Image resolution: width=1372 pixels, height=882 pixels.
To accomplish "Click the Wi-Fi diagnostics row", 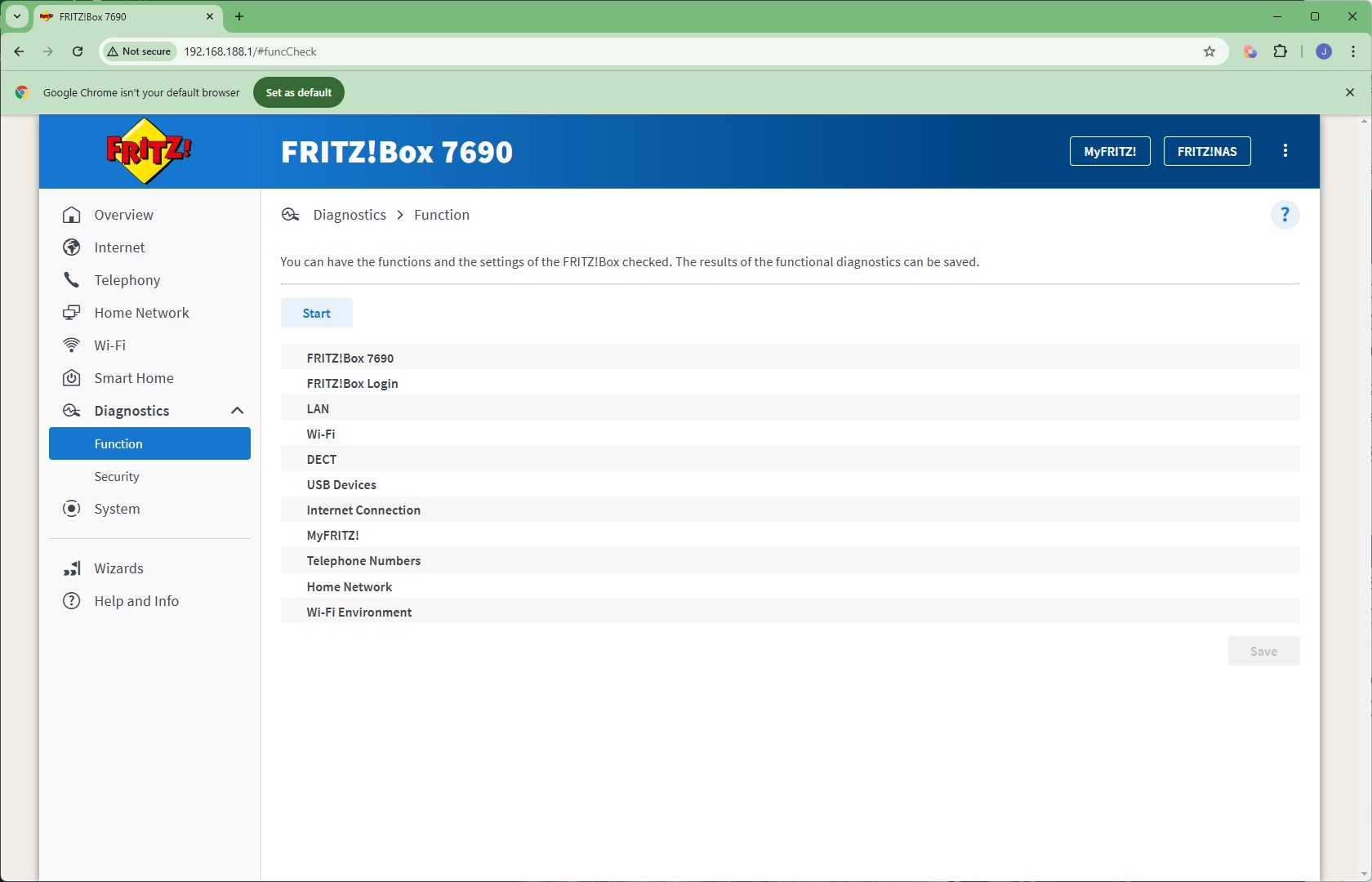I will point(790,434).
